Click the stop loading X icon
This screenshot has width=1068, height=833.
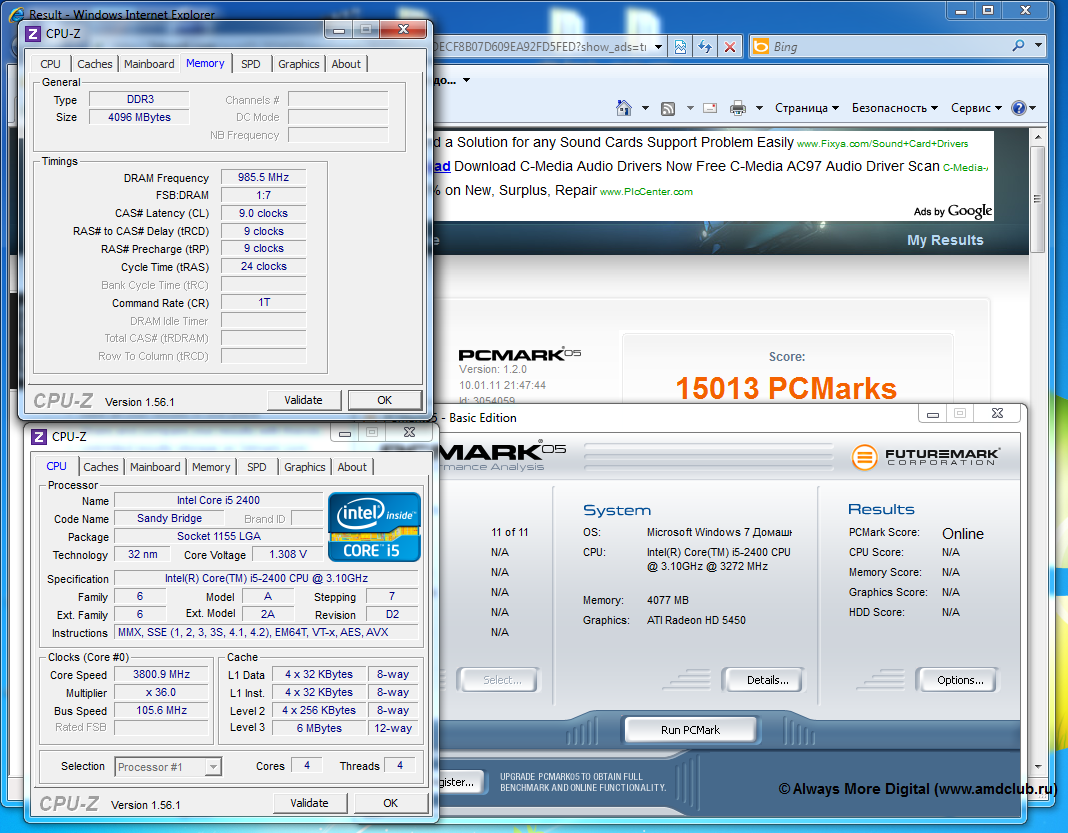click(x=729, y=46)
